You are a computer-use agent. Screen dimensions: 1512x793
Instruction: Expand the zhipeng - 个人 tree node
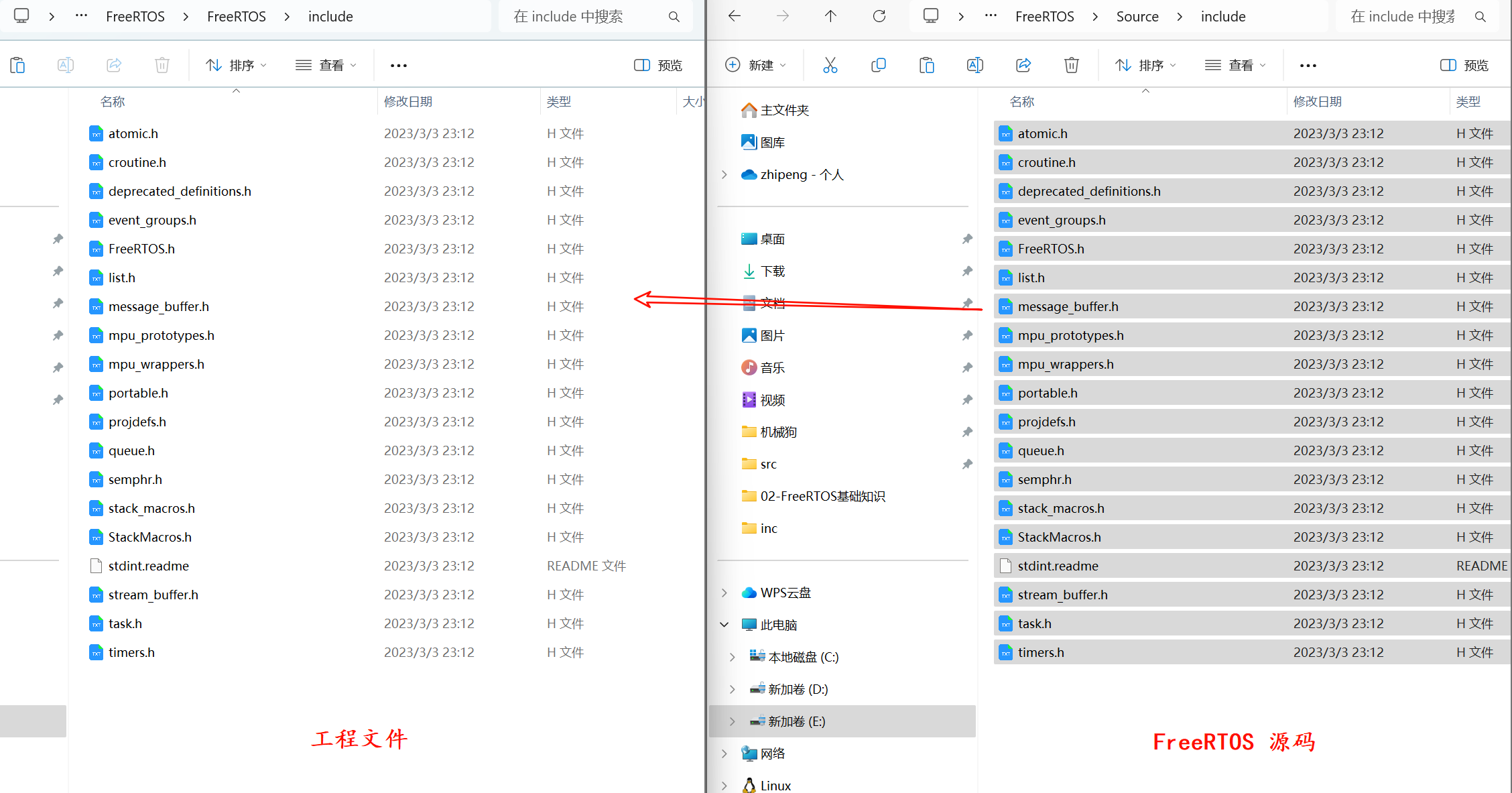[x=724, y=175]
